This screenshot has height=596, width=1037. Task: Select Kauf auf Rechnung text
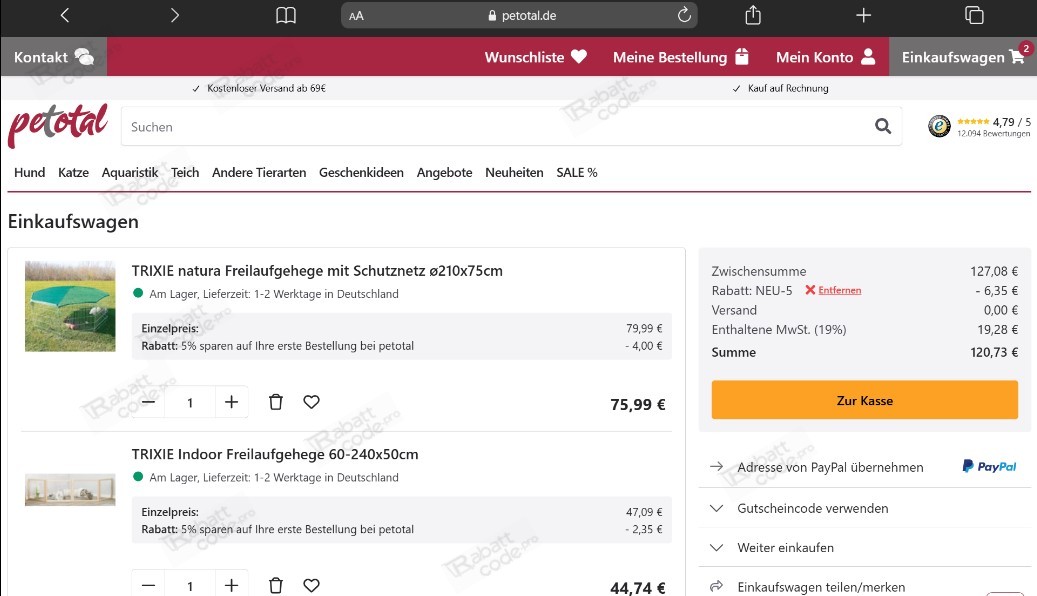point(788,88)
